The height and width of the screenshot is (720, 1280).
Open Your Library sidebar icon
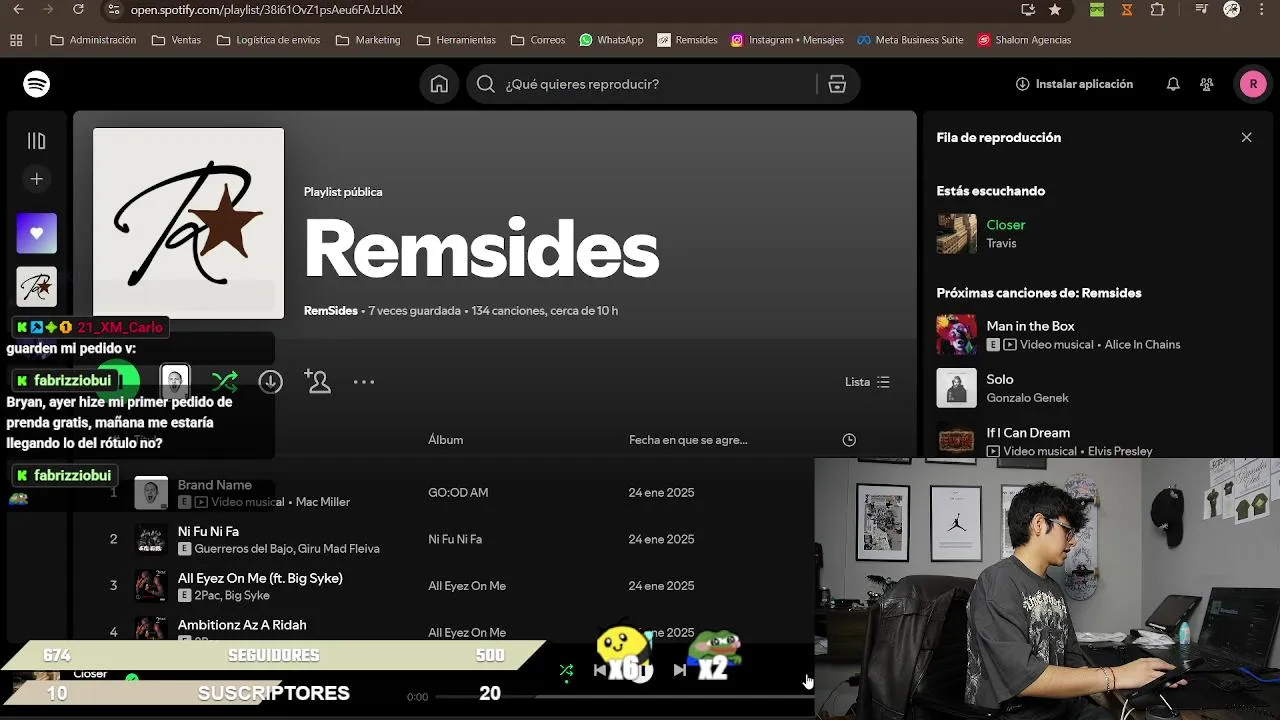pyautogui.click(x=37, y=141)
